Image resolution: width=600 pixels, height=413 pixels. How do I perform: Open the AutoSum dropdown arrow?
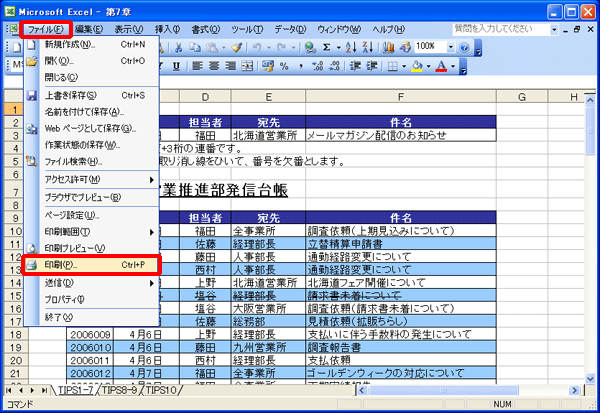coord(339,47)
